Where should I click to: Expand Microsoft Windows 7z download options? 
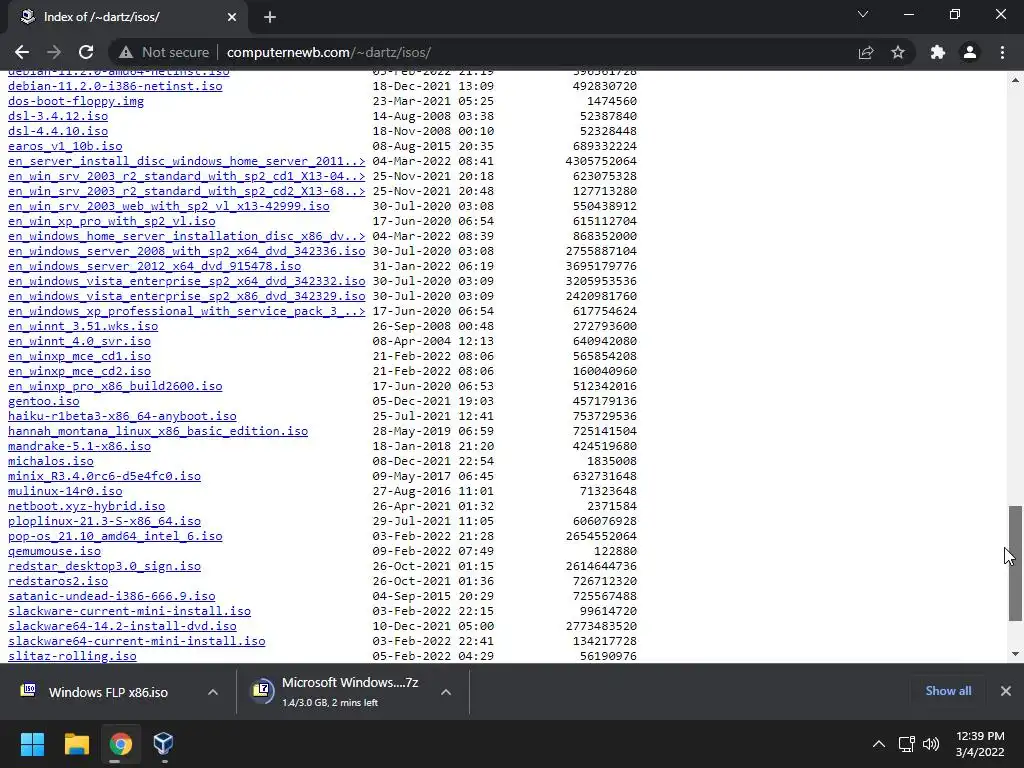click(446, 692)
